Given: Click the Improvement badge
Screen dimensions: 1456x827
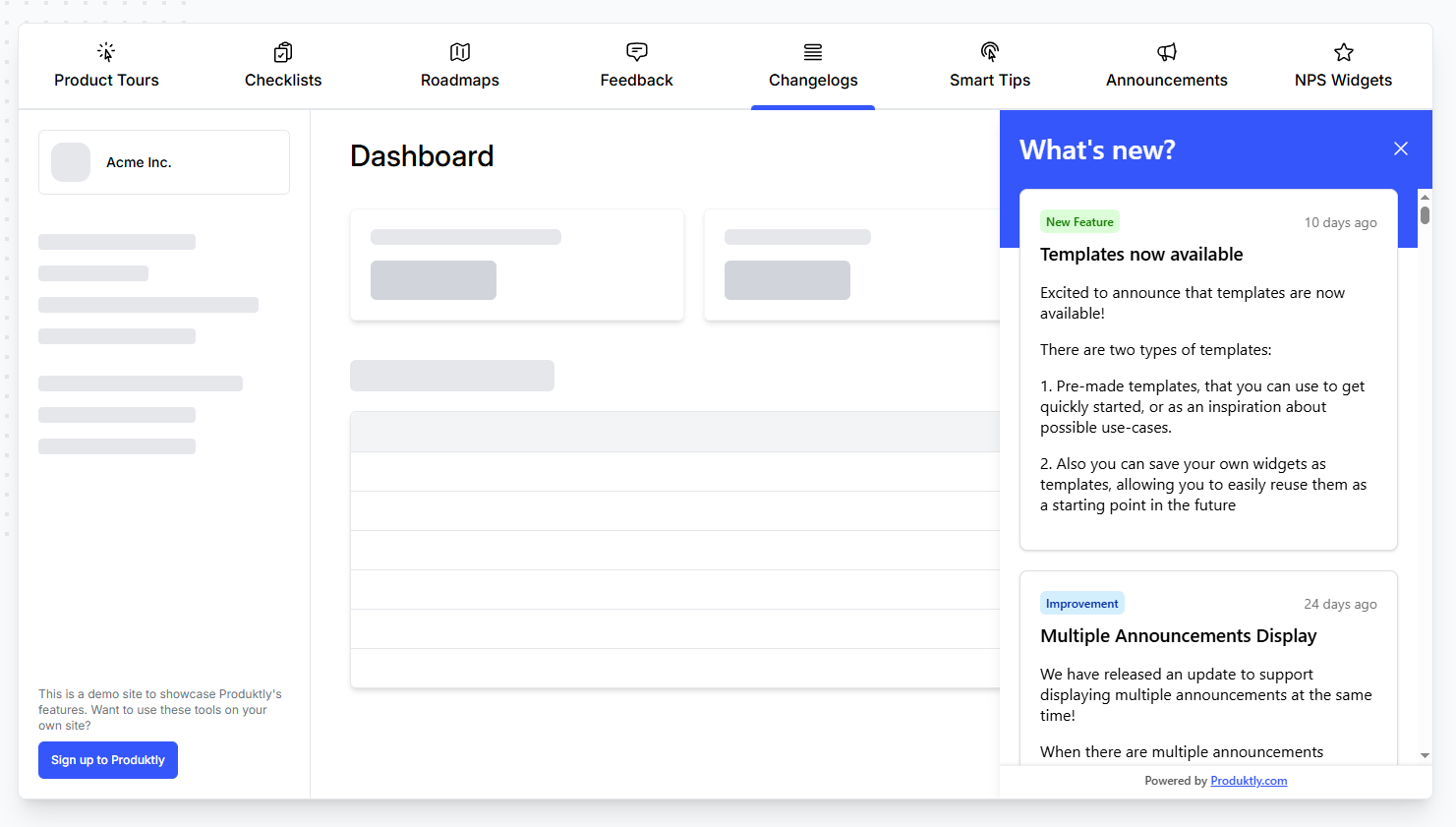Looking at the screenshot, I should [1081, 603].
